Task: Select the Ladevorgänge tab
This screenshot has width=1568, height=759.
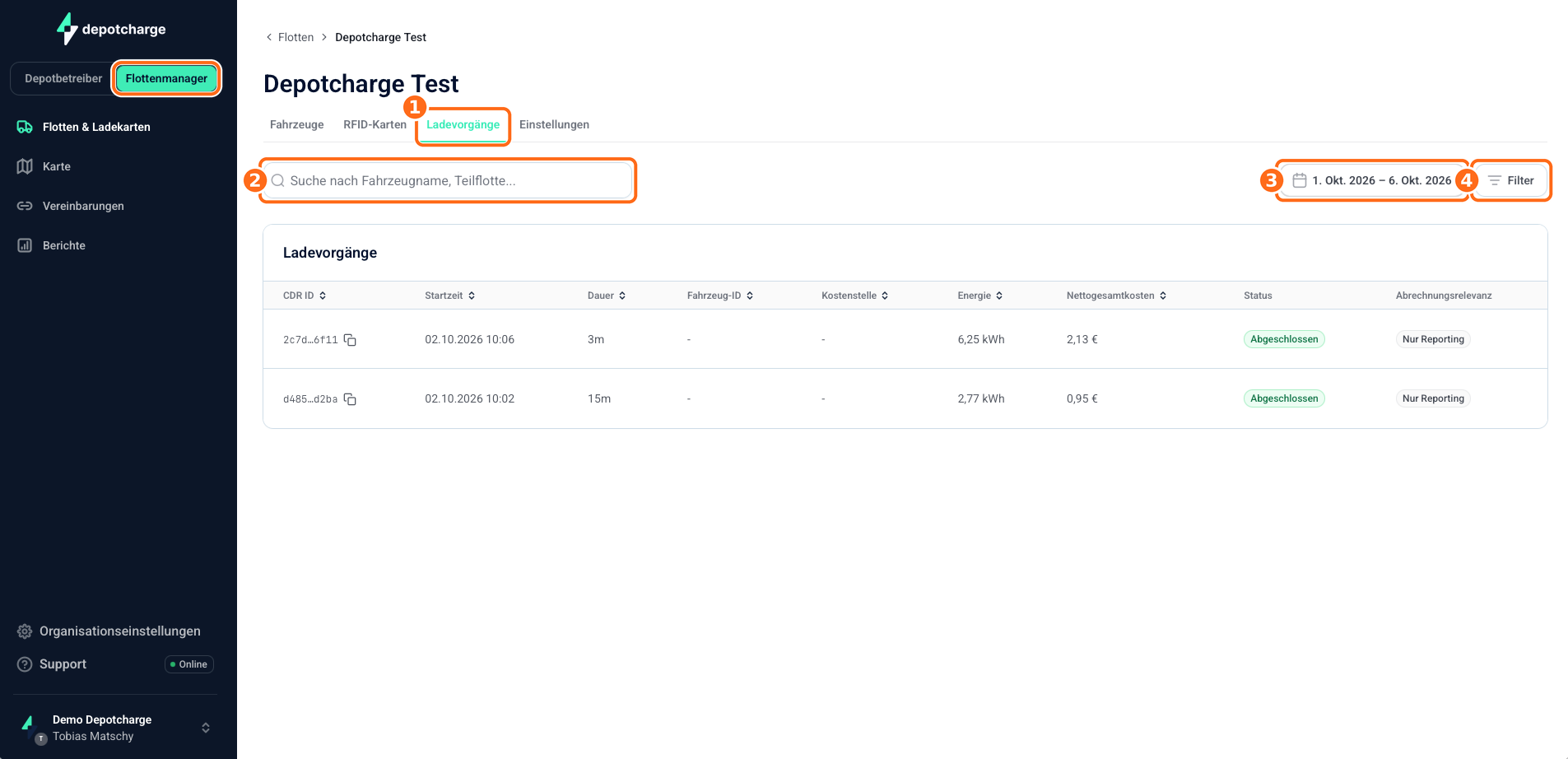Action: pos(463,125)
